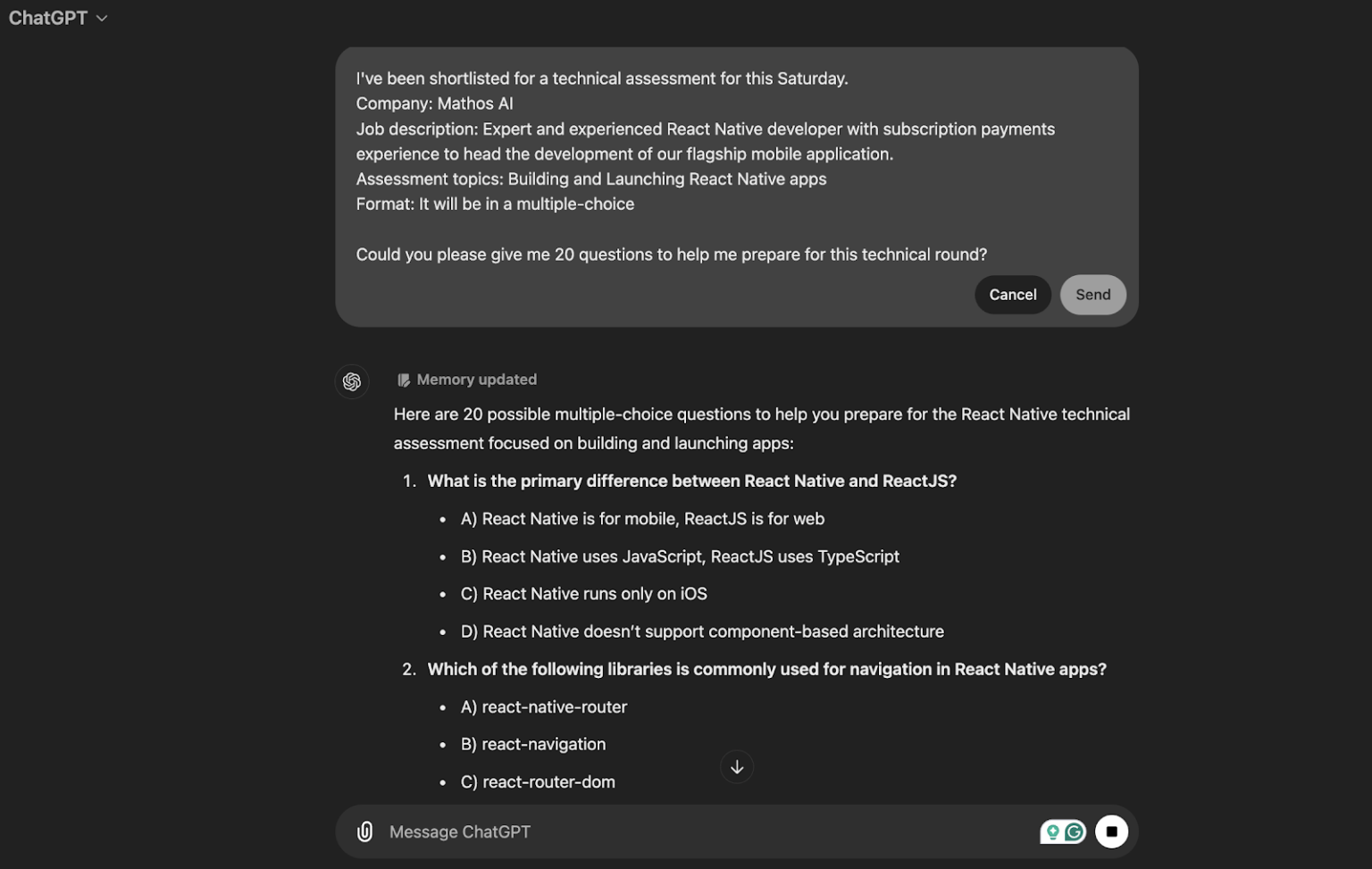1372x869 pixels.
Task: Stop response generation with the square stop icon
Action: click(x=1112, y=831)
